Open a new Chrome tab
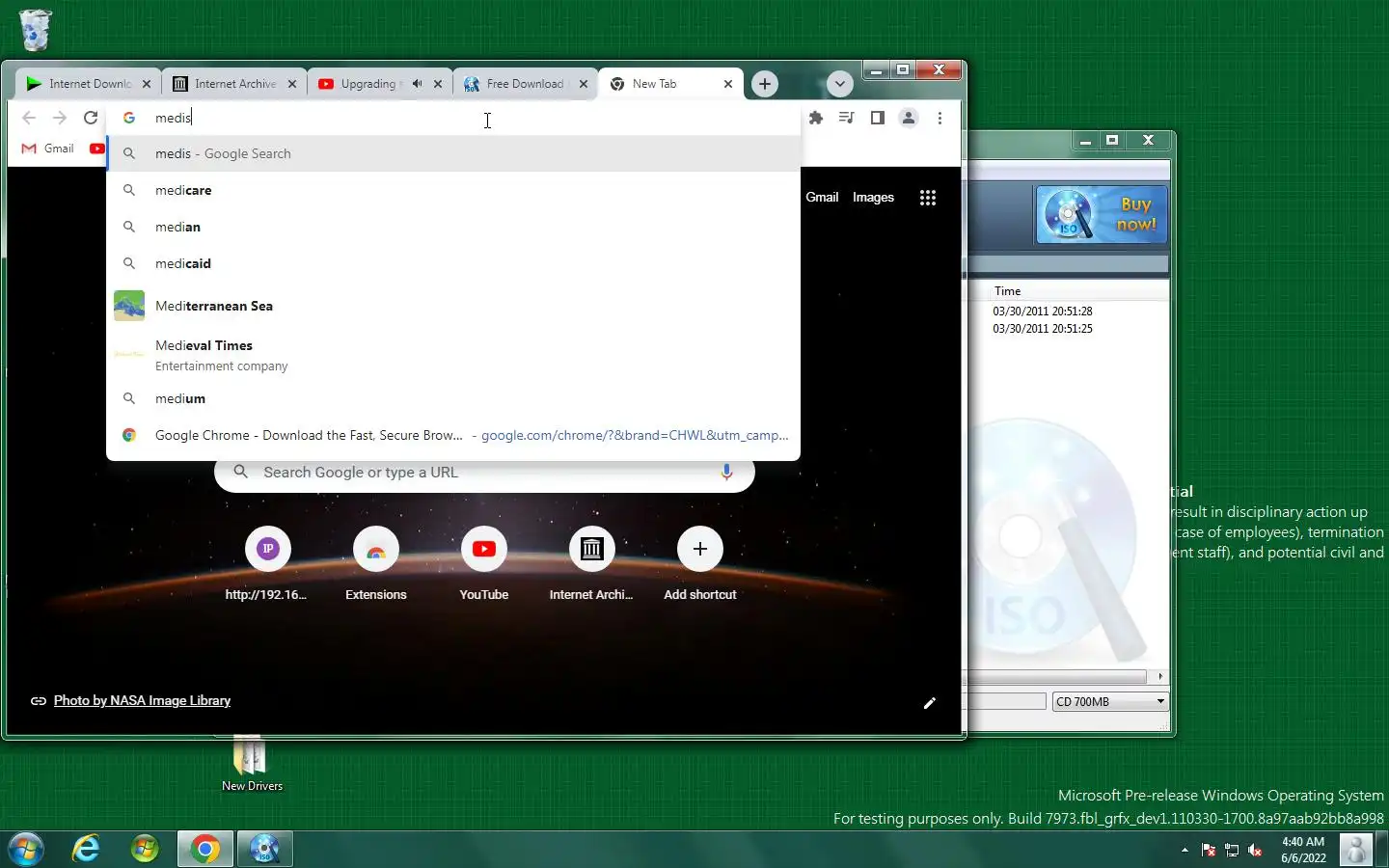Screen dimensions: 1389x868 (x=765, y=84)
